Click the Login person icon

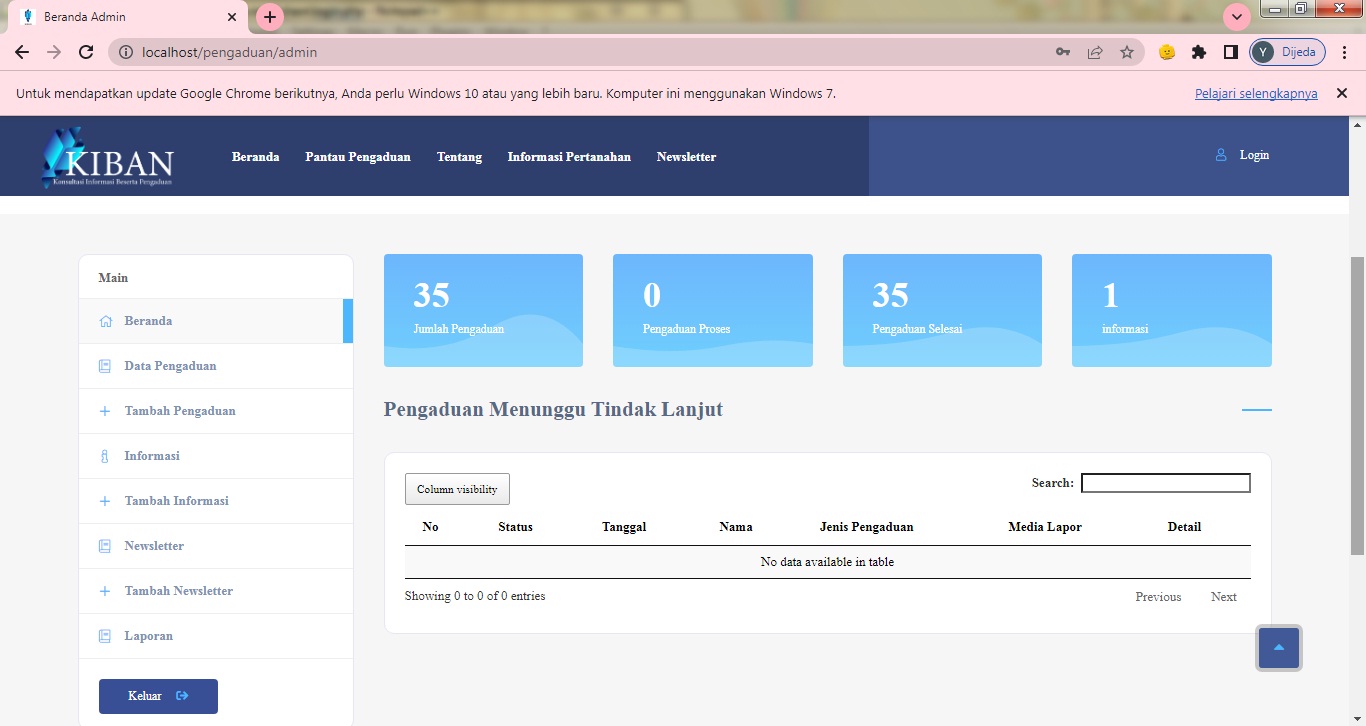tap(1220, 155)
